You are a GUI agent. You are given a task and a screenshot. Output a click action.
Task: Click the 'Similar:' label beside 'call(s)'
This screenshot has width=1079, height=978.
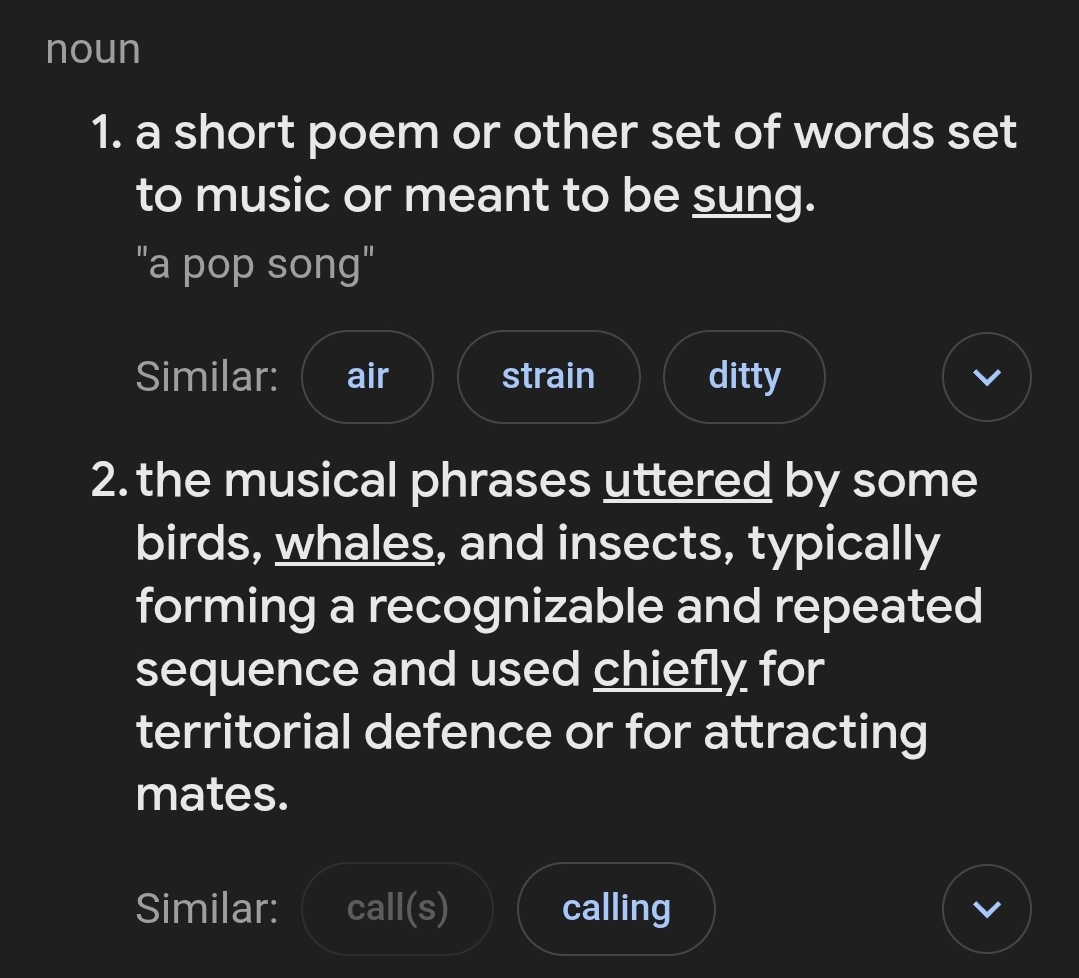pyautogui.click(x=207, y=908)
